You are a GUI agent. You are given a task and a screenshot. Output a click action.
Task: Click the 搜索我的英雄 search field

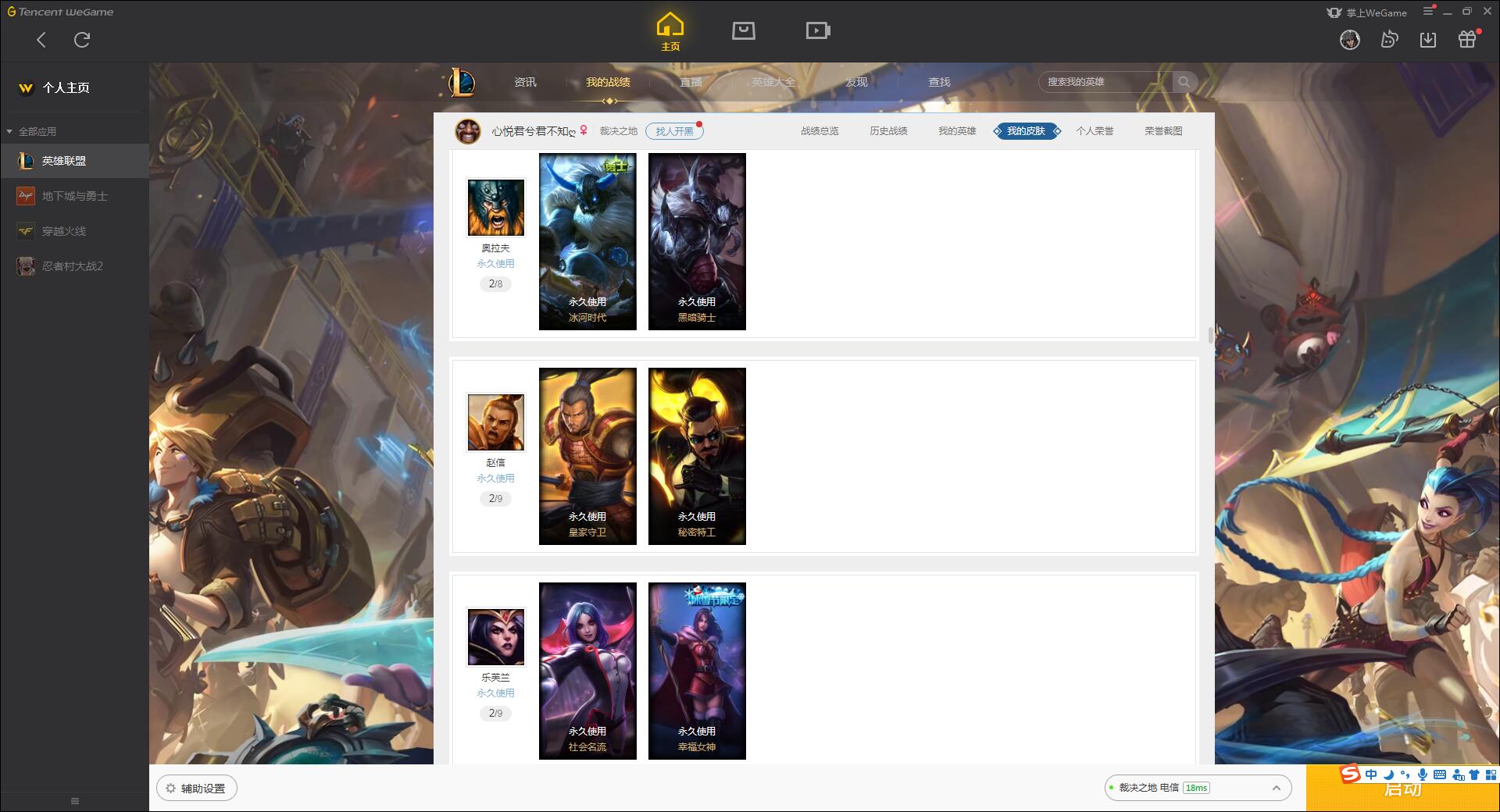pos(1105,82)
